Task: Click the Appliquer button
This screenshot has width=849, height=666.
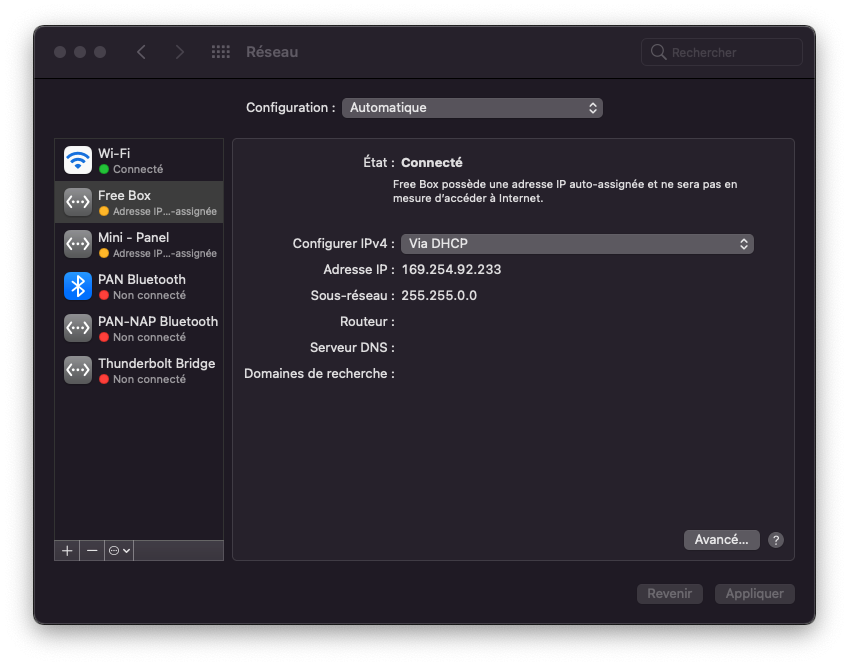Action: pos(755,593)
